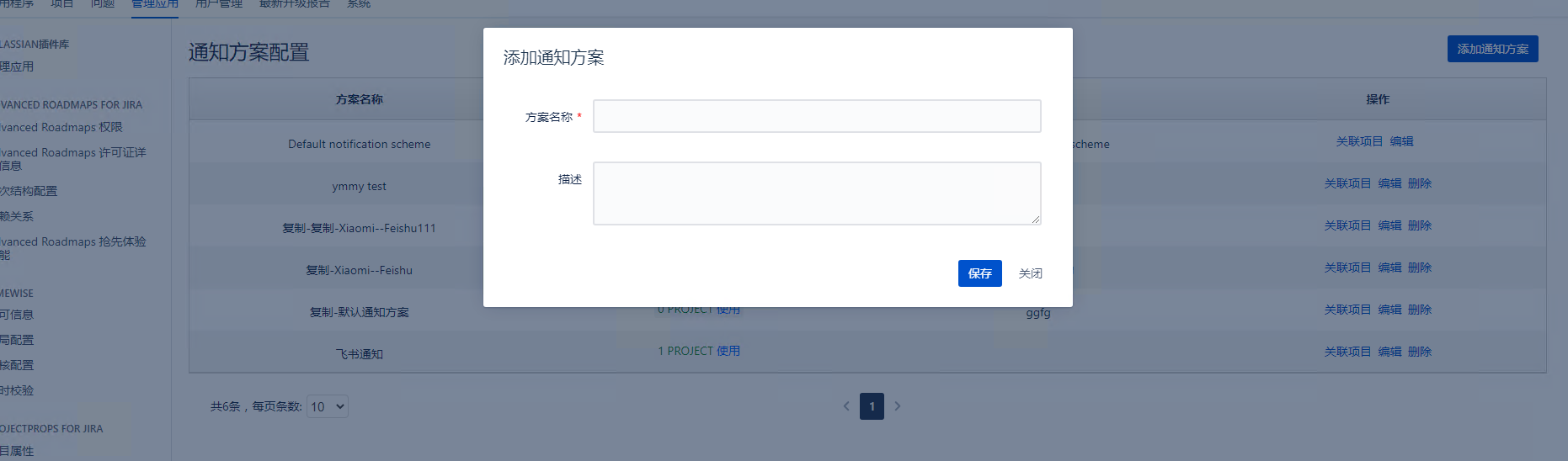The image size is (1568, 461).
Task: Click the 描述 text area
Action: coord(816,193)
